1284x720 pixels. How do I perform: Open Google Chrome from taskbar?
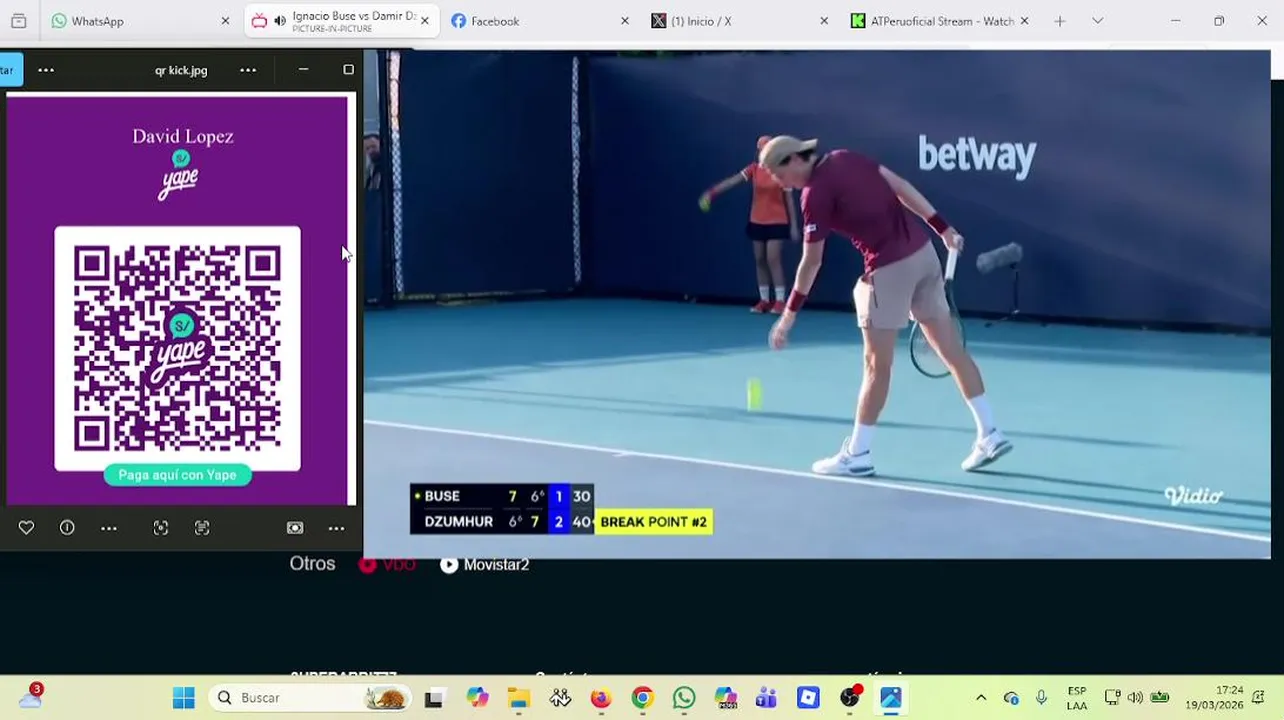click(x=642, y=698)
